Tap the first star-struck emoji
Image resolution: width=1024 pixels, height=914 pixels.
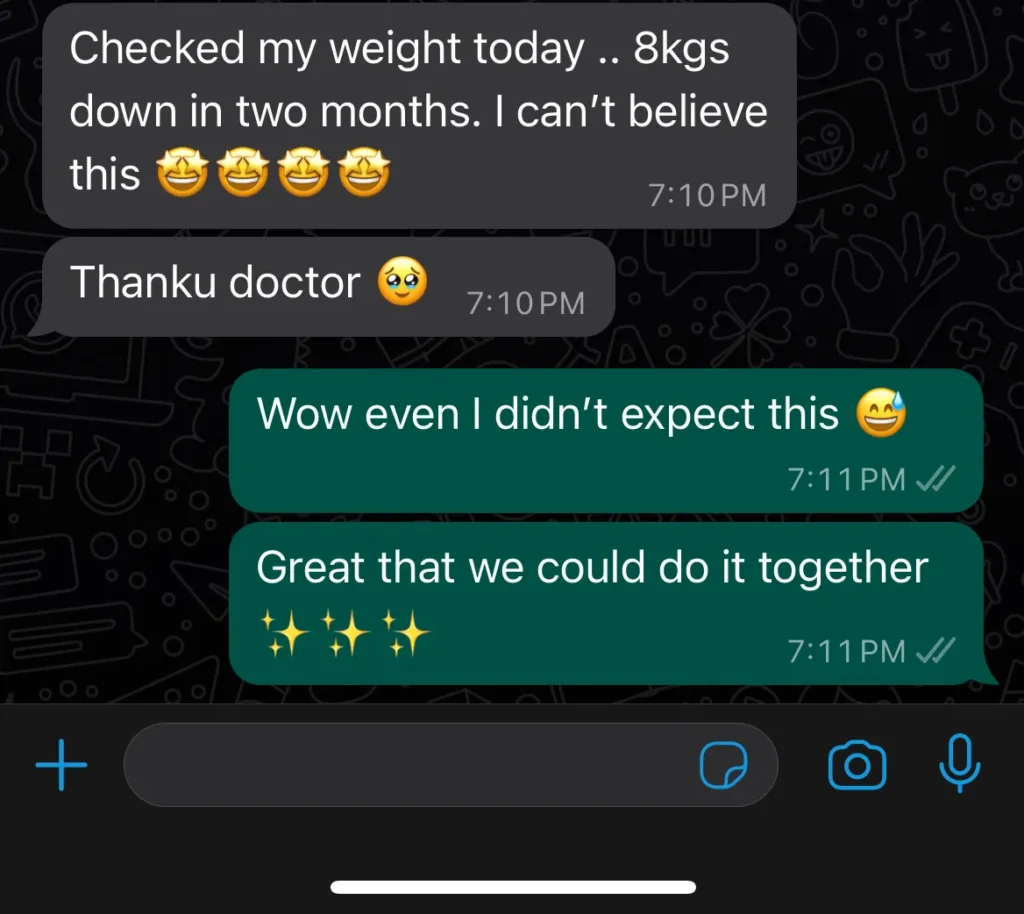tap(182, 172)
